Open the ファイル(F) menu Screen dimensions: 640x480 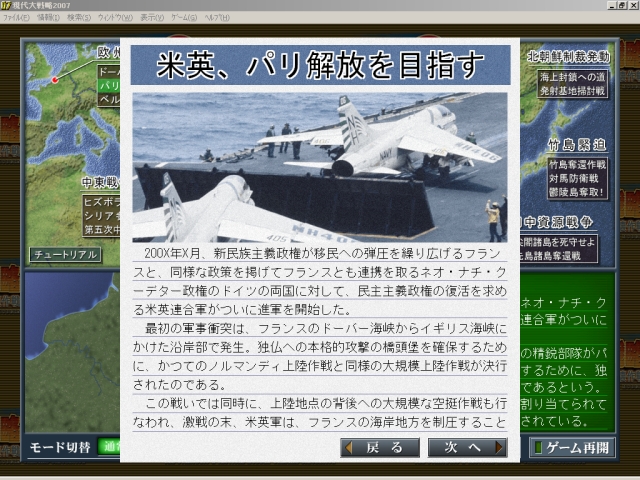[16, 18]
